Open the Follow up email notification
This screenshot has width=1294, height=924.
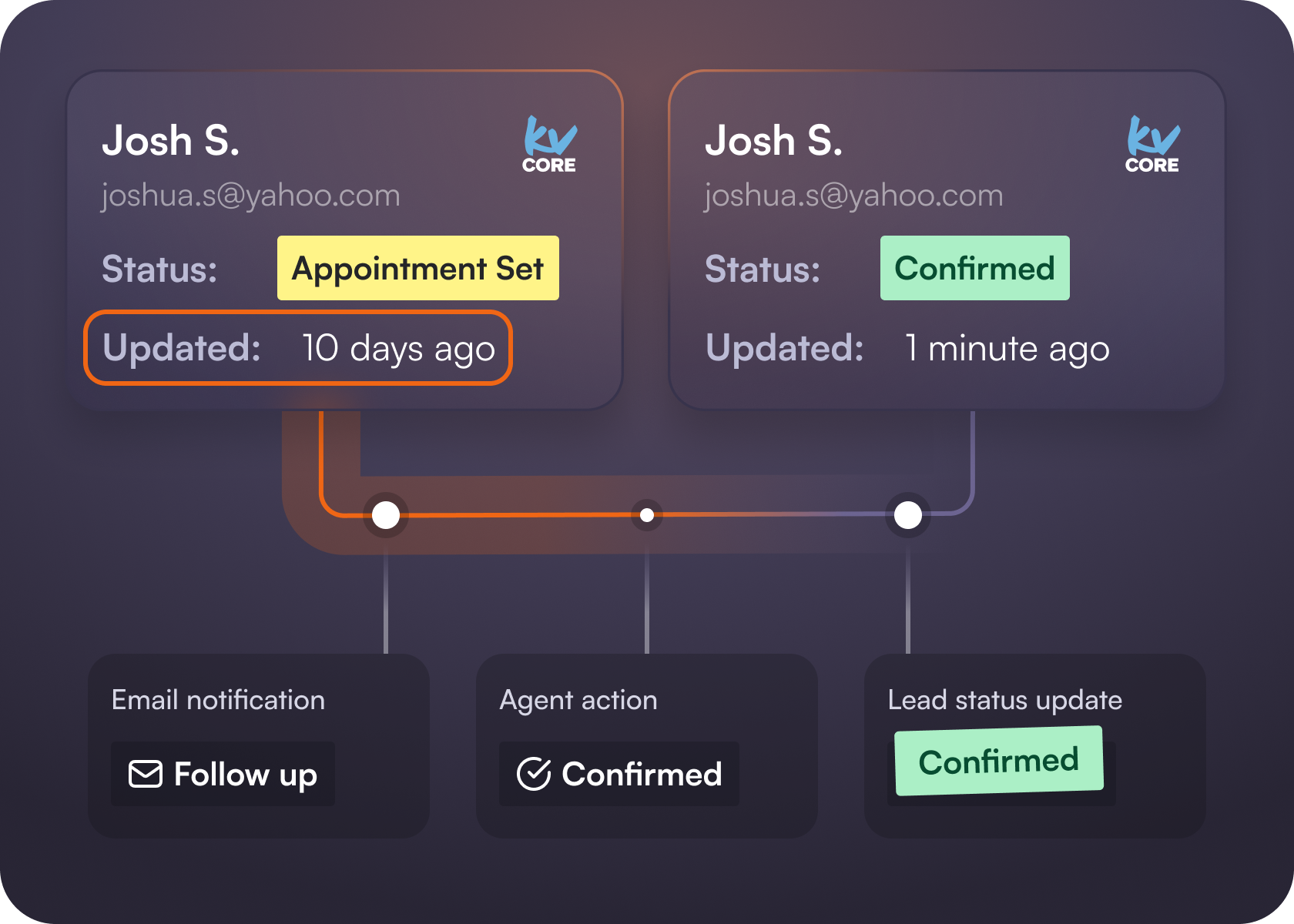coord(223,774)
